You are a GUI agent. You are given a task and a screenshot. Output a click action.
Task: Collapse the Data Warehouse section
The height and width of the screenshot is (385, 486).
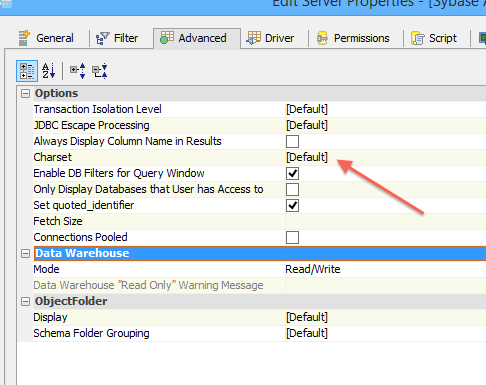coord(25,254)
